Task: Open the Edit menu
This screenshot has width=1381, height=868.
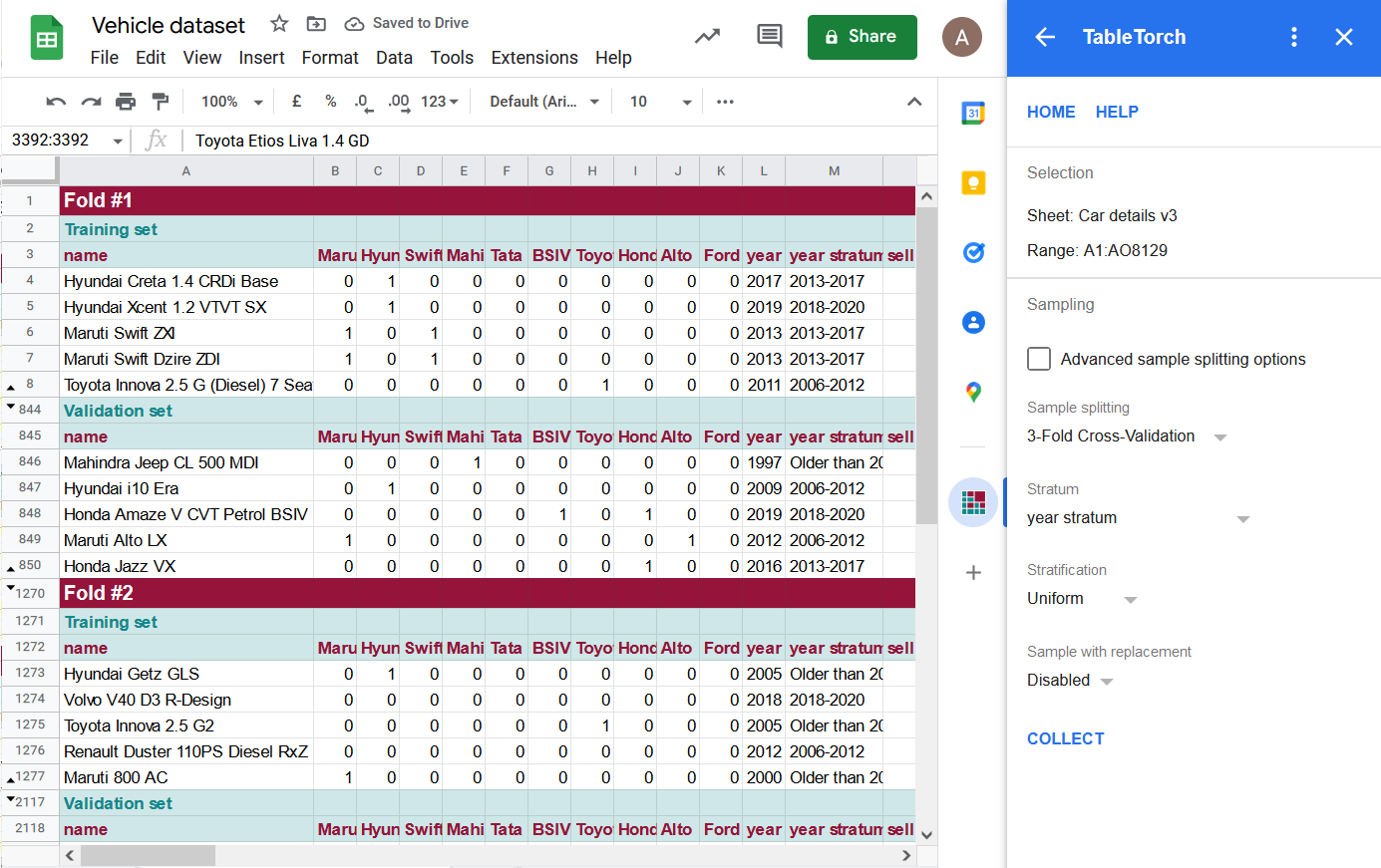Action: [x=151, y=58]
